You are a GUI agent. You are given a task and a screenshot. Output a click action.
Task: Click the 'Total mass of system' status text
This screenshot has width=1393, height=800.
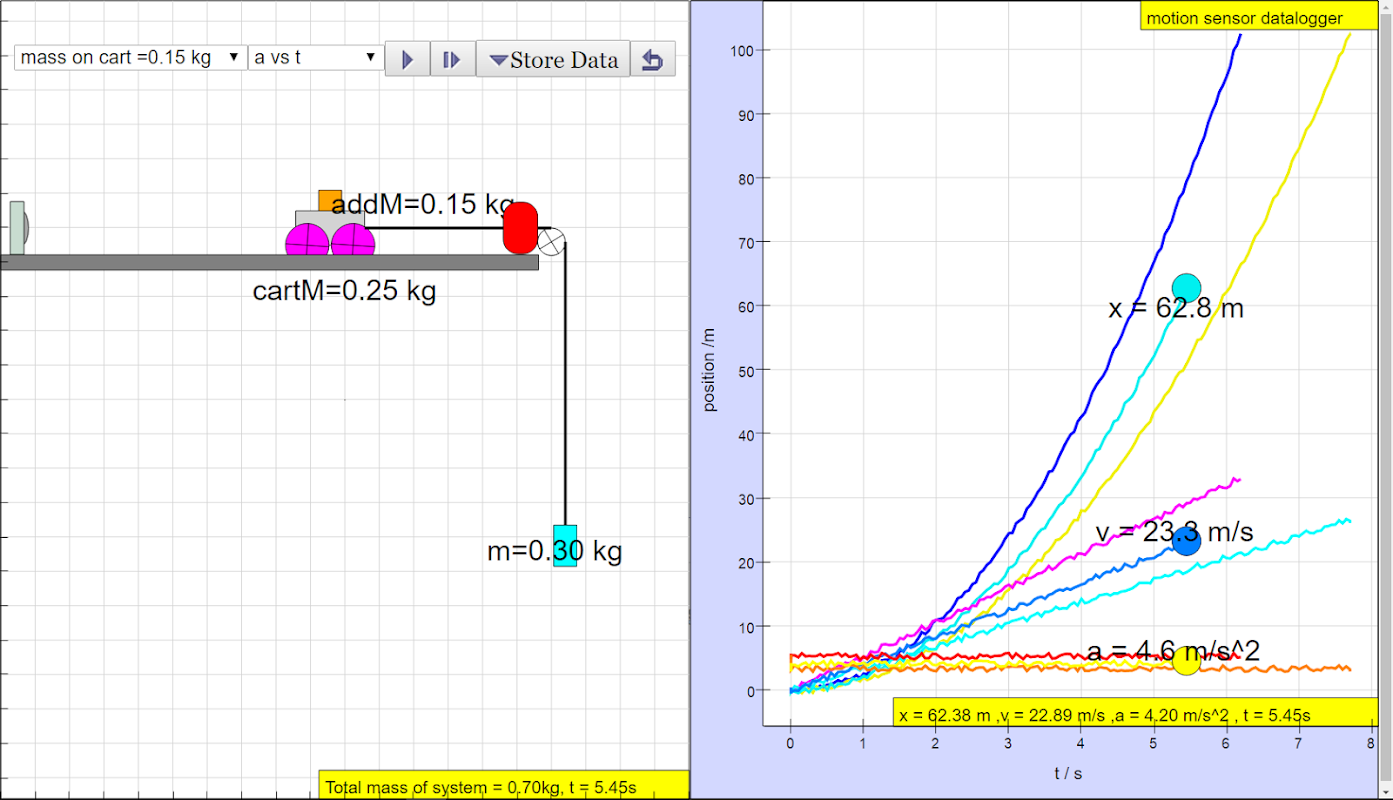tap(481, 787)
